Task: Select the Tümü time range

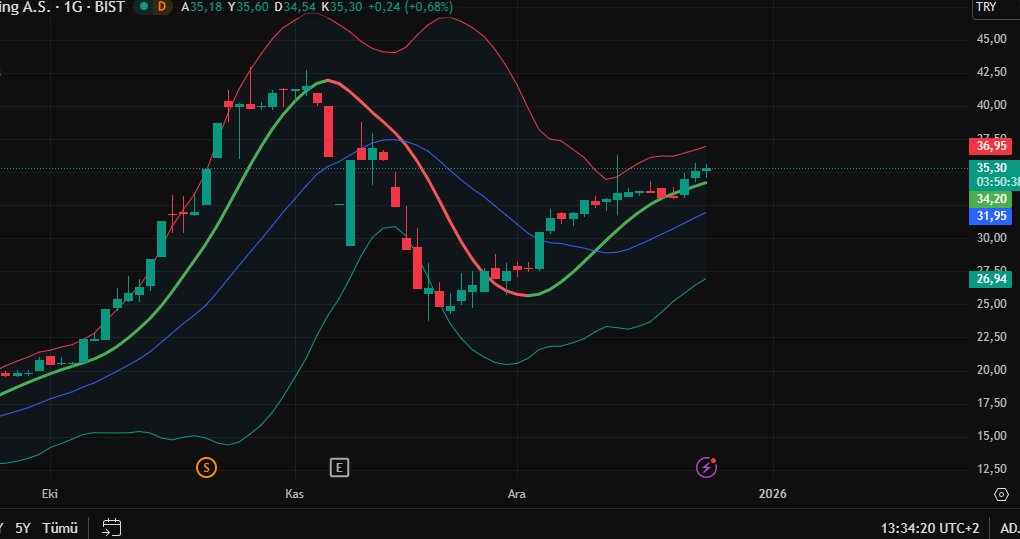Action: coord(60,527)
